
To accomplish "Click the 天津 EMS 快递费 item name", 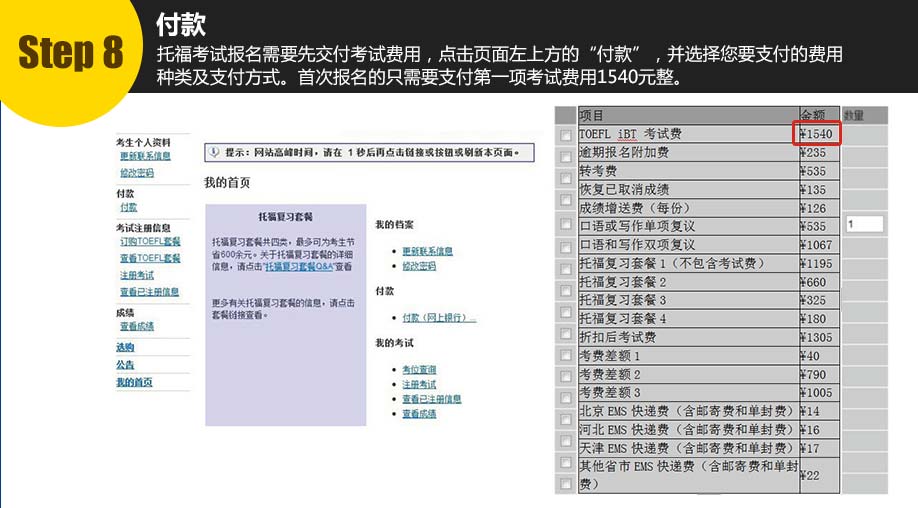I will click(688, 448).
